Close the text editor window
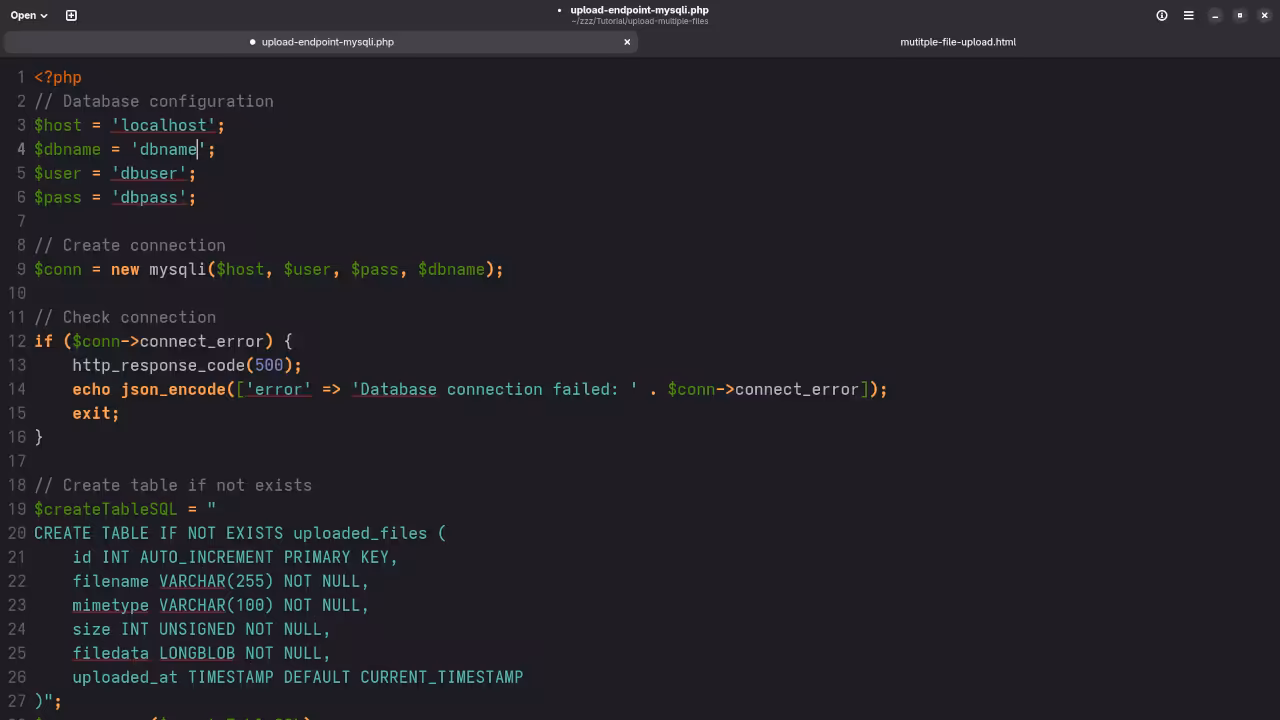This screenshot has width=1280, height=720. coord(1264,15)
